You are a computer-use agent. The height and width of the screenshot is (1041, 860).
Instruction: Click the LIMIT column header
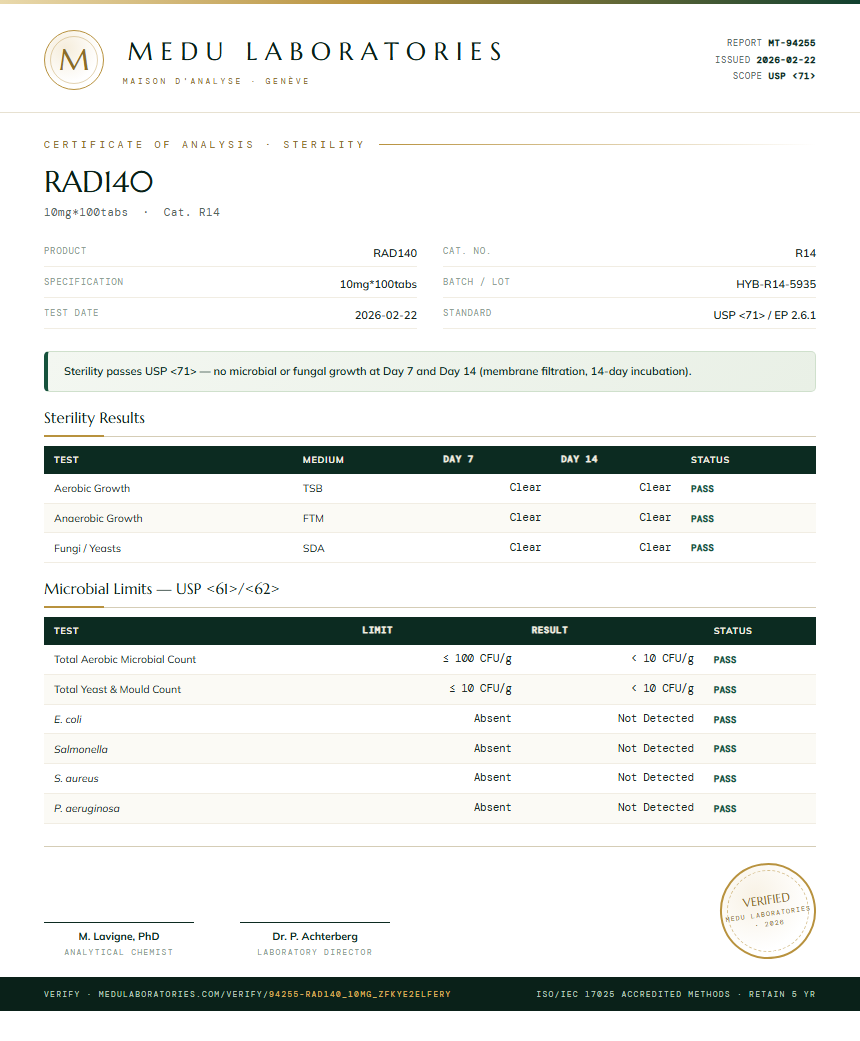[377, 630]
